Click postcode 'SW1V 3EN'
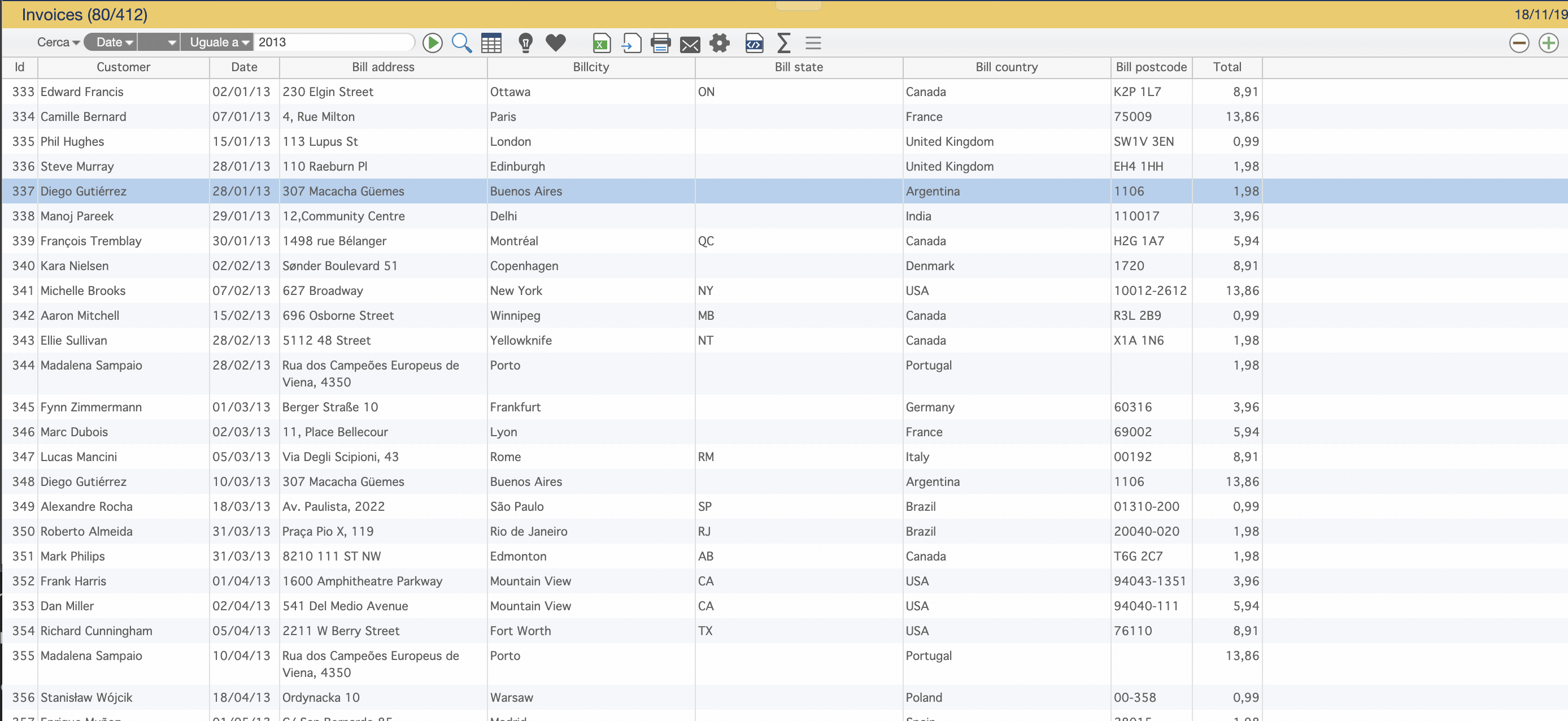The width and height of the screenshot is (1568, 721). tap(1144, 142)
